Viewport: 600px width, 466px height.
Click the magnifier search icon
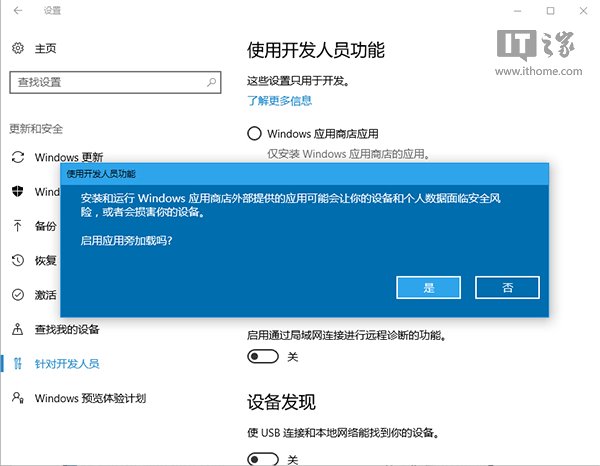(x=211, y=82)
